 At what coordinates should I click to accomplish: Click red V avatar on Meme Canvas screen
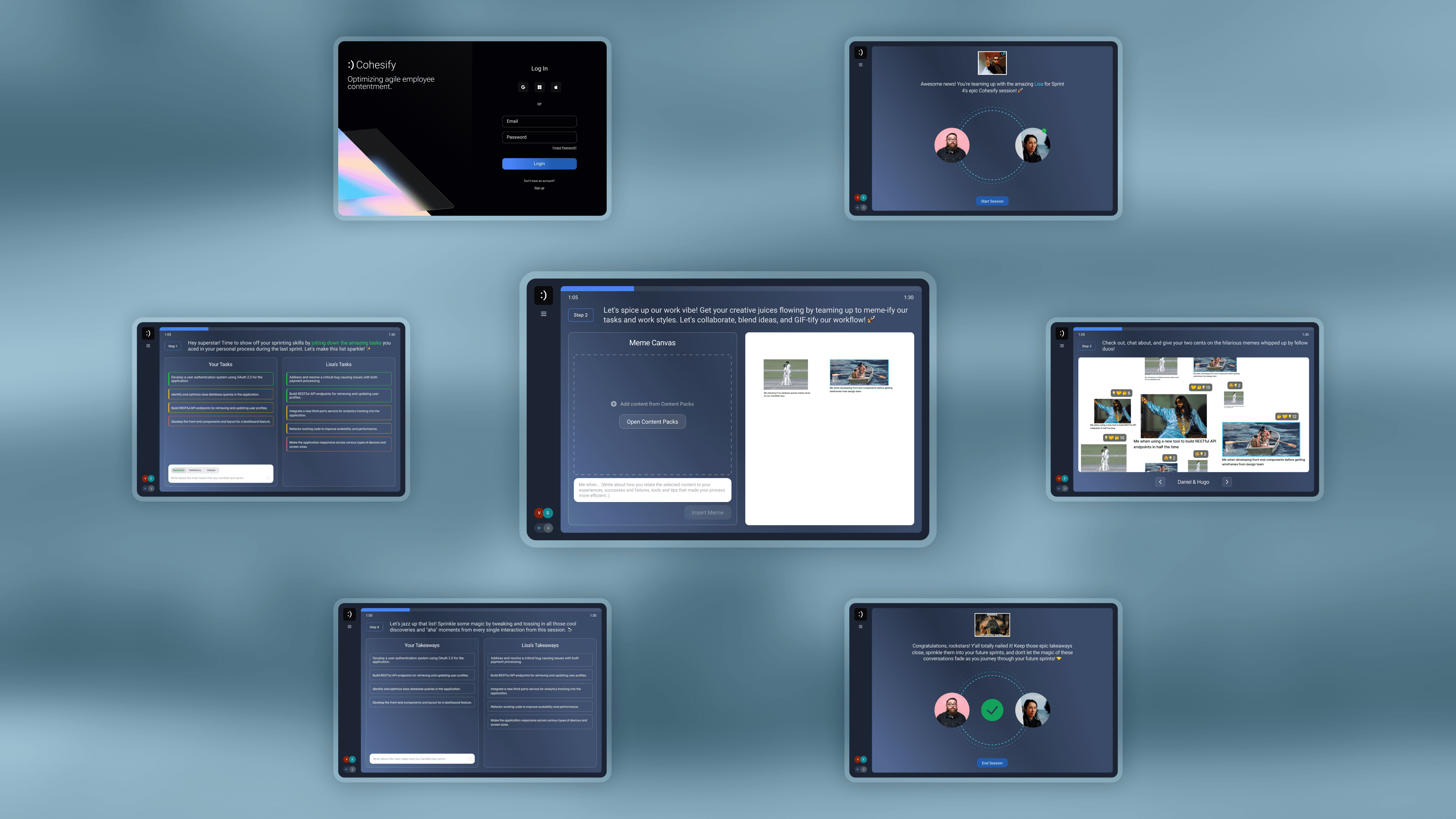[x=539, y=513]
